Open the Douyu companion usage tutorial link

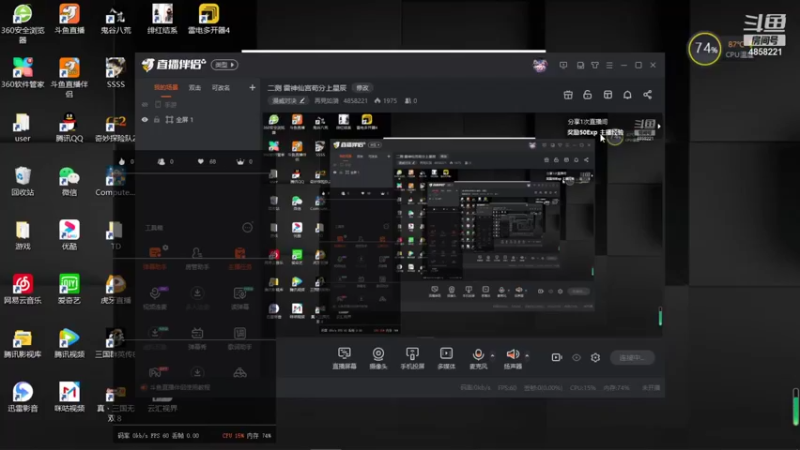(x=175, y=388)
